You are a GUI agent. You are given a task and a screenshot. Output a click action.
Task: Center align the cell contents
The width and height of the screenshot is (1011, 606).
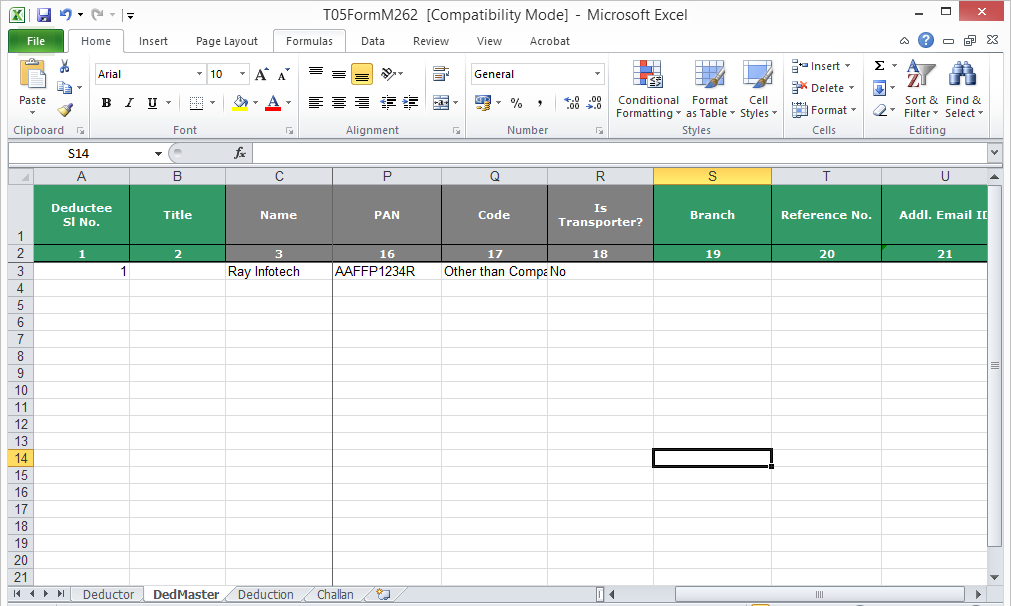[x=338, y=103]
